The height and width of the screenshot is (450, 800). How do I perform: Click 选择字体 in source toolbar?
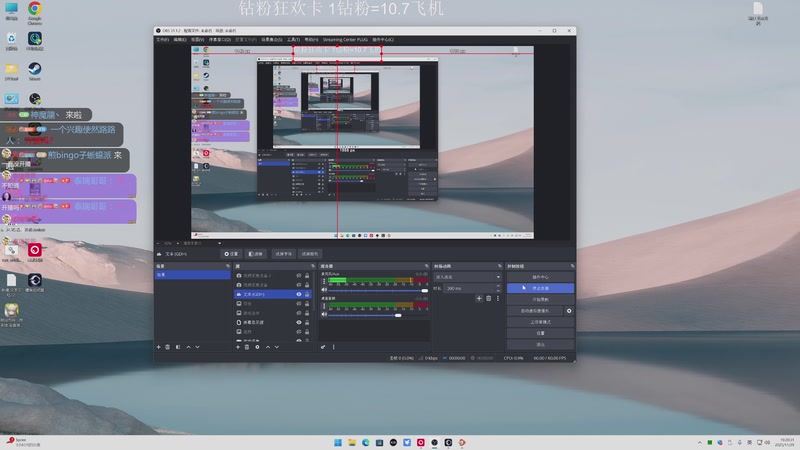tap(283, 254)
